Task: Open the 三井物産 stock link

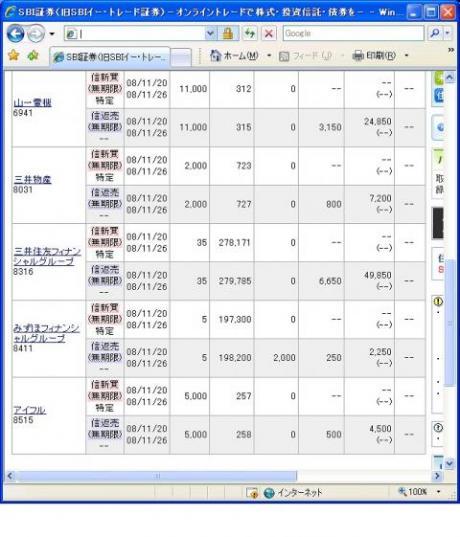Action: pos(33,179)
